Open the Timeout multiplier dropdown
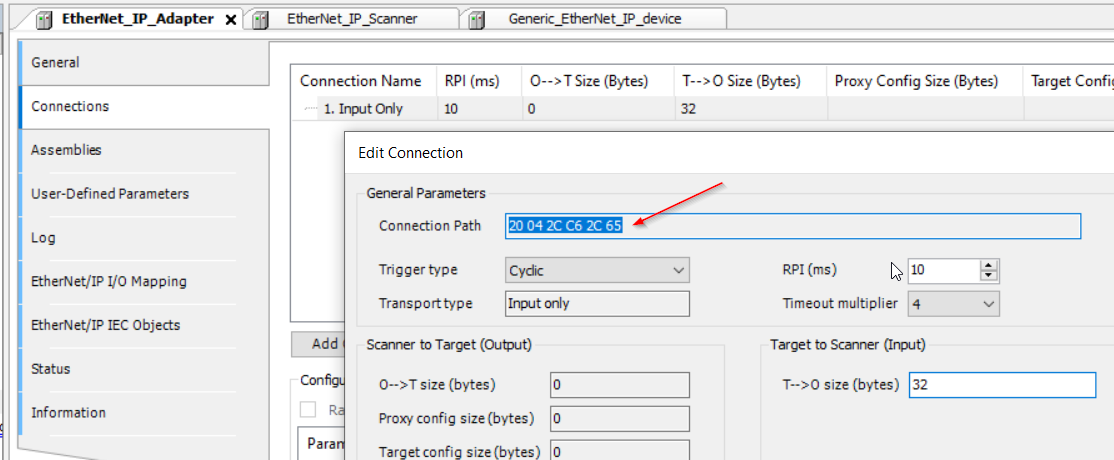 coord(953,304)
